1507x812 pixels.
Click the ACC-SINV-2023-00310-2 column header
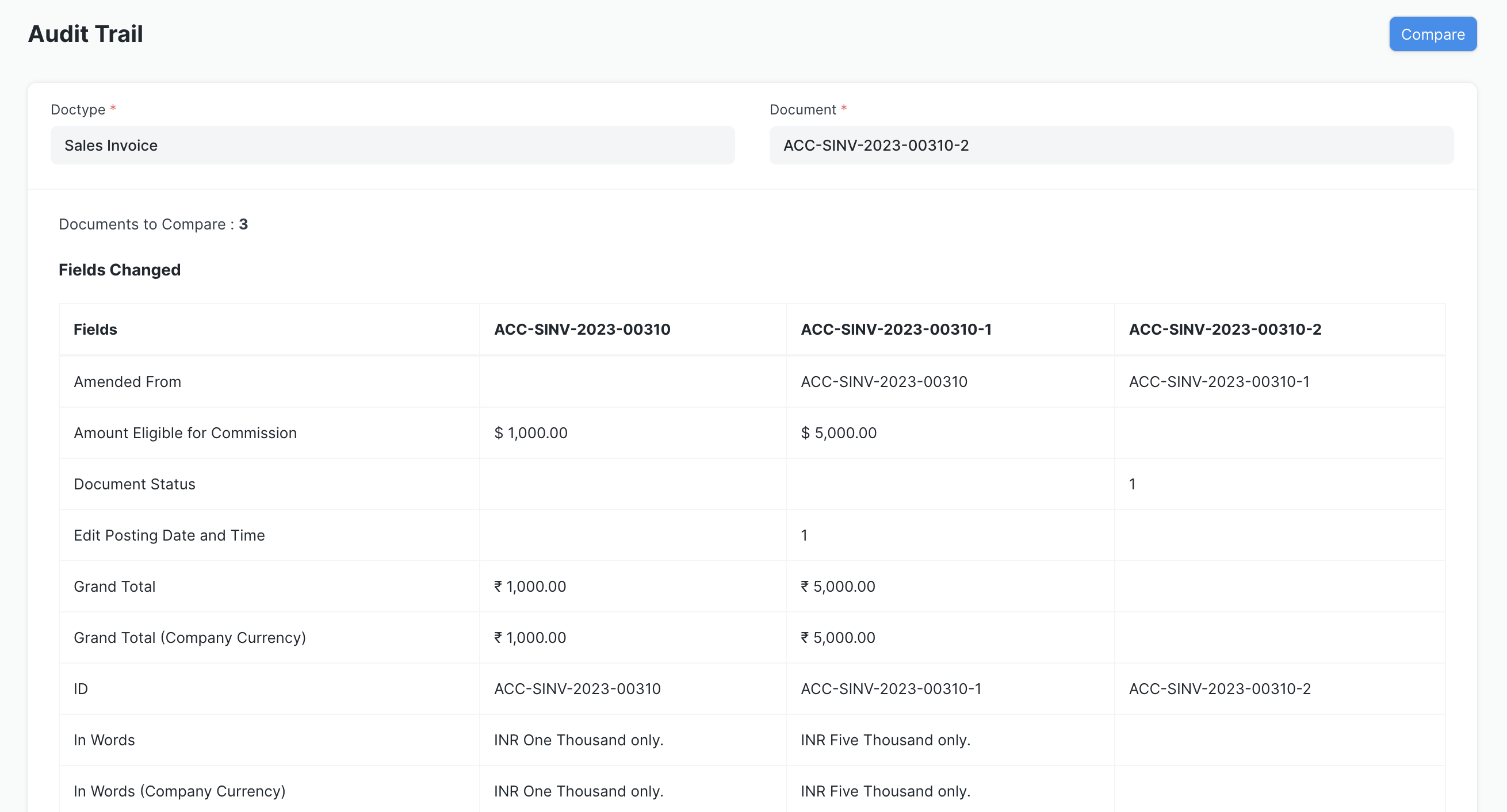point(1225,329)
